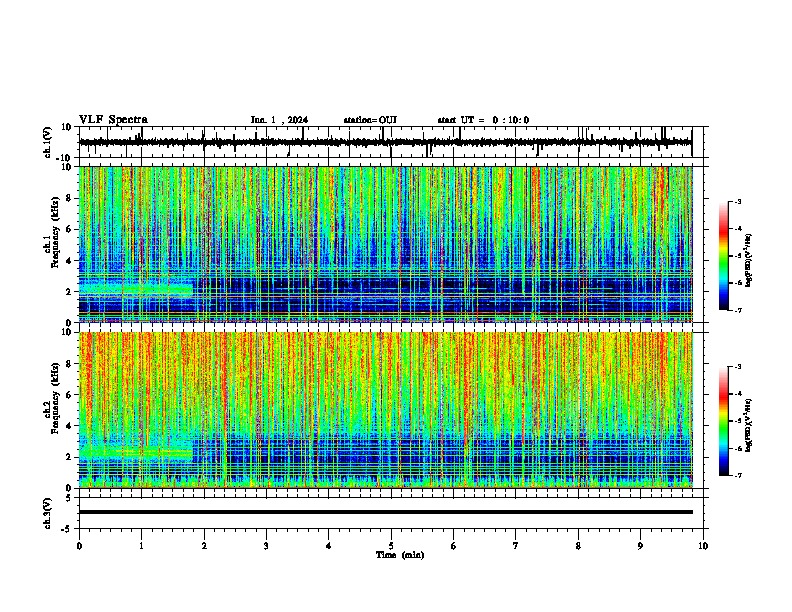Click the ch.1 frequency tick "8"
The width and height of the screenshot is (792, 612).
[x=70, y=198]
